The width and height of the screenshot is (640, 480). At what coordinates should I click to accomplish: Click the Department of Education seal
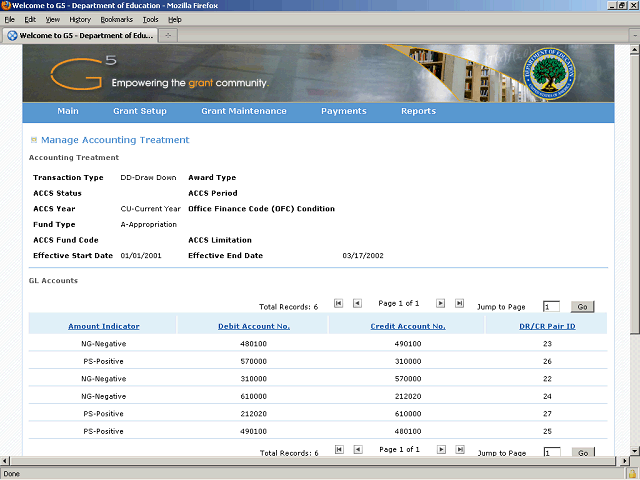549,73
